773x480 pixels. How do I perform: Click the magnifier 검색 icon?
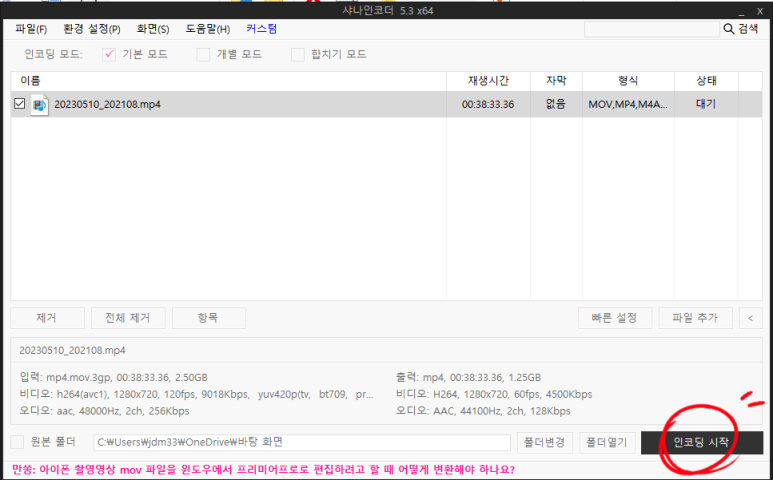coord(729,29)
